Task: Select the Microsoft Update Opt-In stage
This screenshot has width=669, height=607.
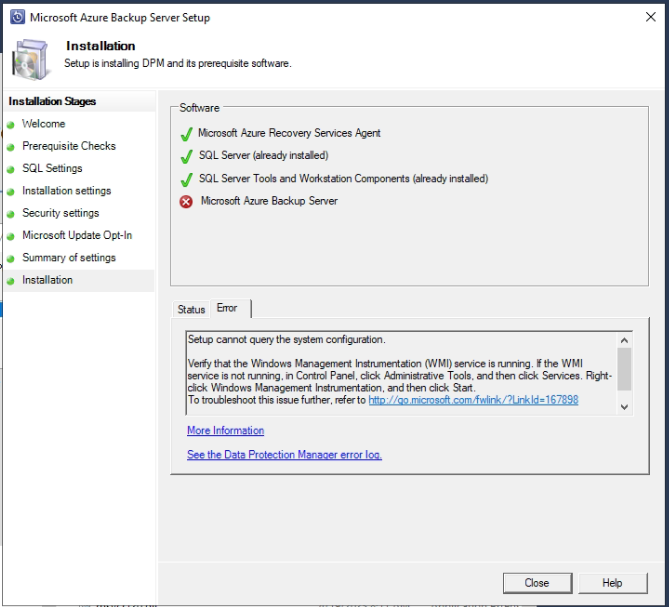Action: coord(77,235)
